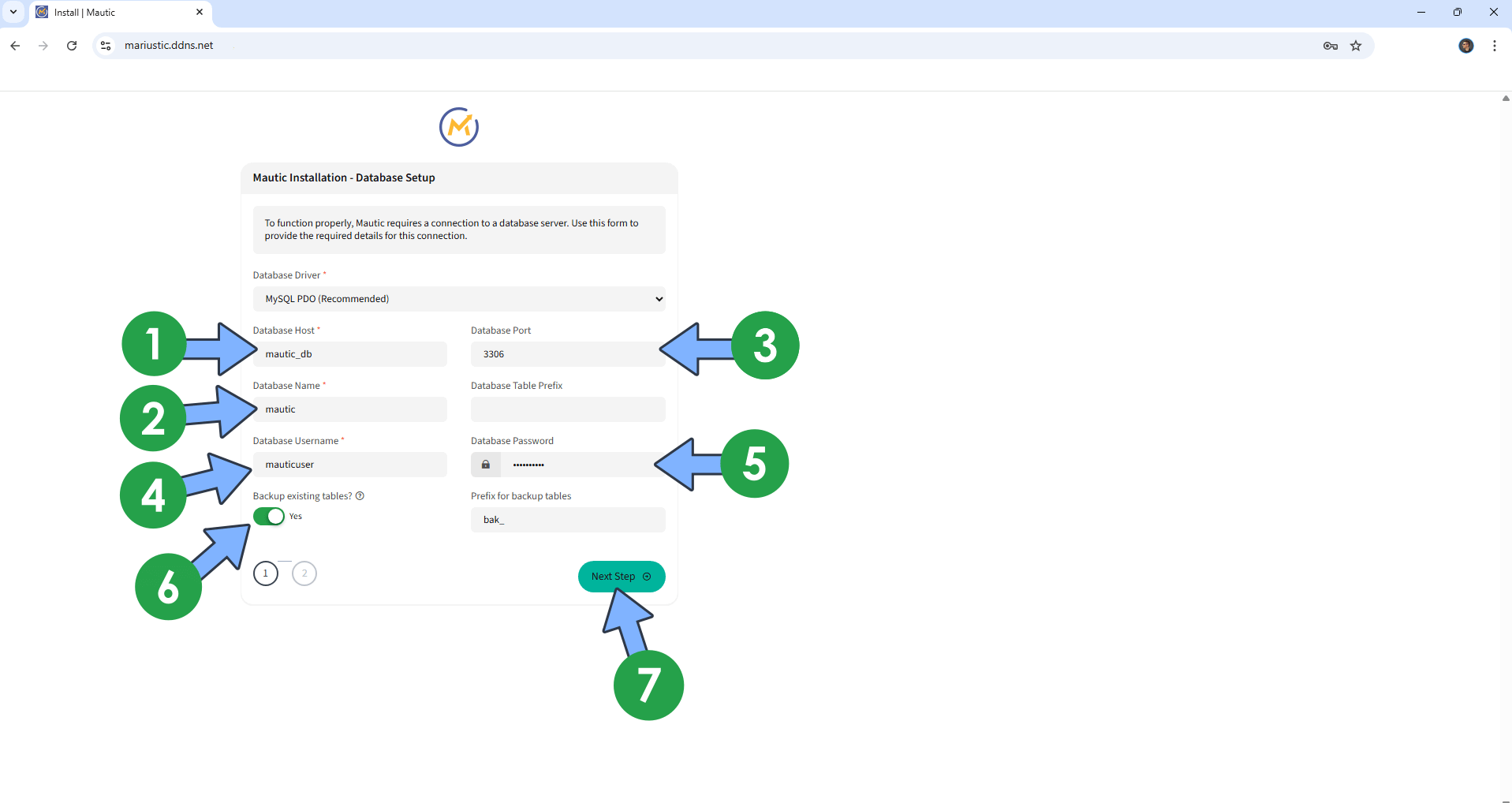The image size is (1512, 803).
Task: Click the lock icon in password field
Action: click(486, 465)
